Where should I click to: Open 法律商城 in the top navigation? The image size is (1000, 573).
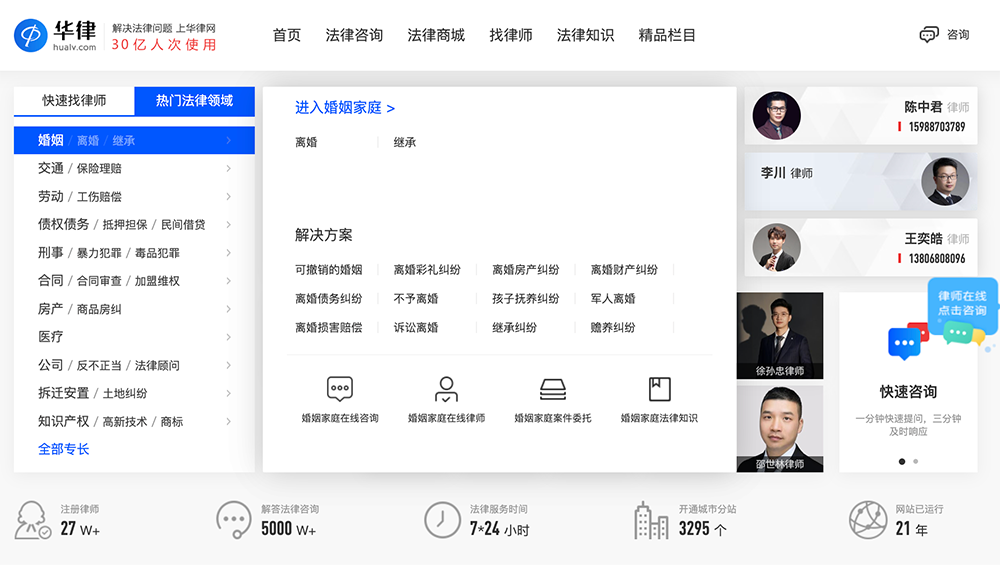(x=436, y=35)
